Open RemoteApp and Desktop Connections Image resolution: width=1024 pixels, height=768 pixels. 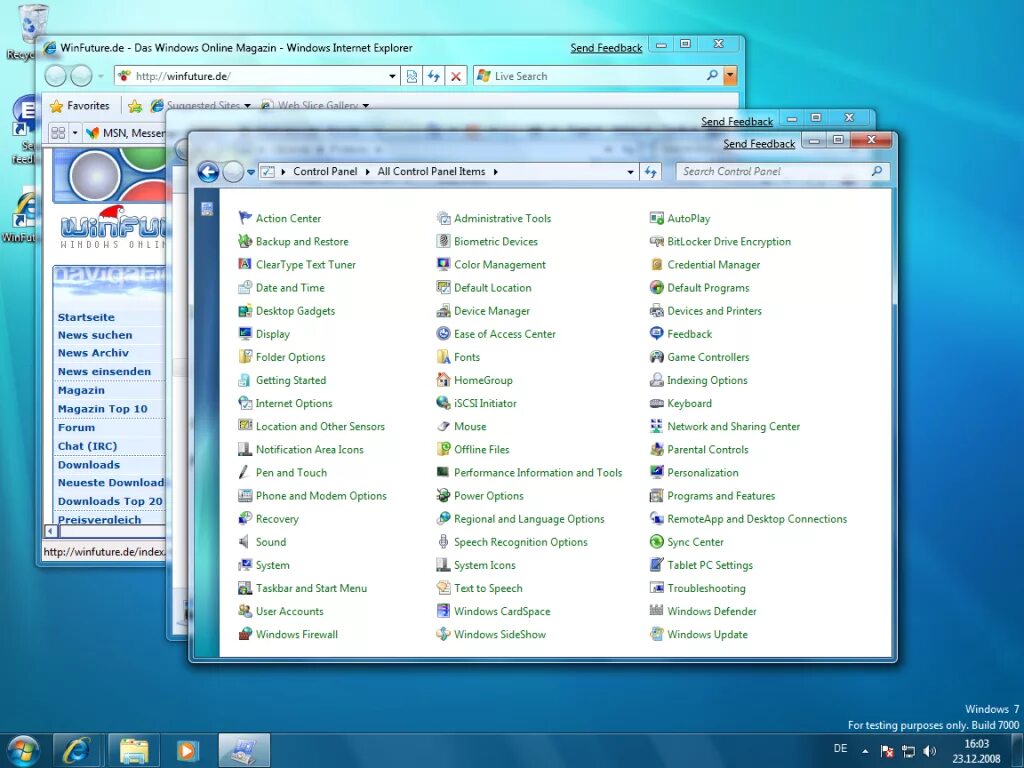coord(757,519)
